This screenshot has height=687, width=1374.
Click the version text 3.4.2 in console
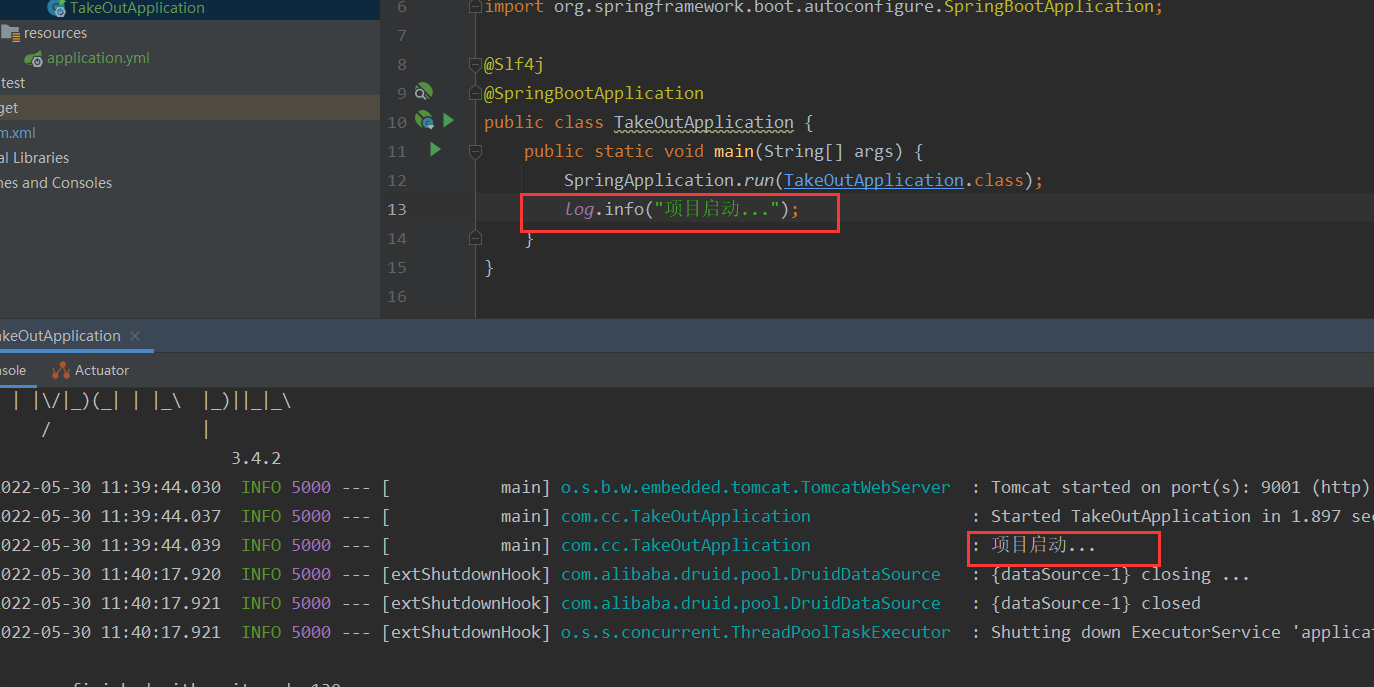tap(256, 458)
